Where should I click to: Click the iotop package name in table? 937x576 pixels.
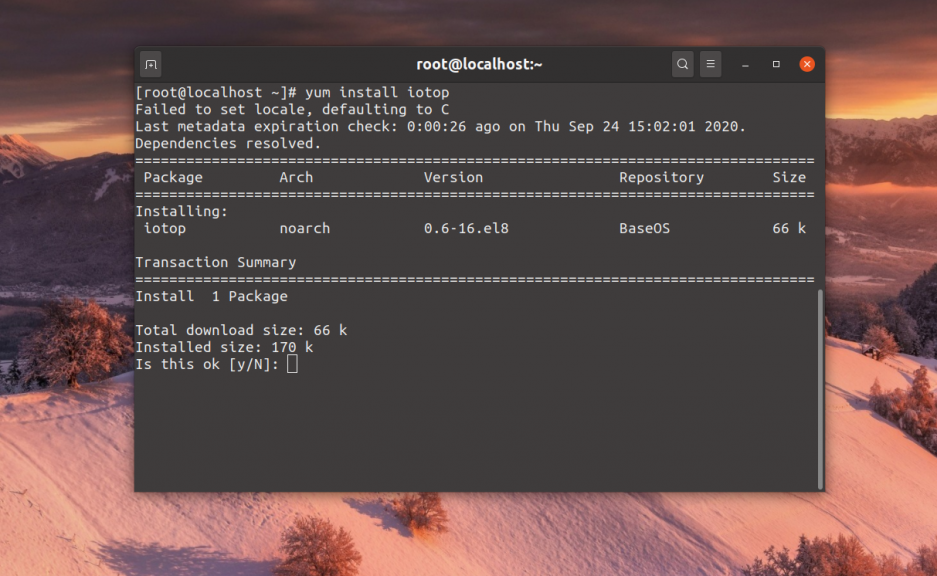(165, 228)
